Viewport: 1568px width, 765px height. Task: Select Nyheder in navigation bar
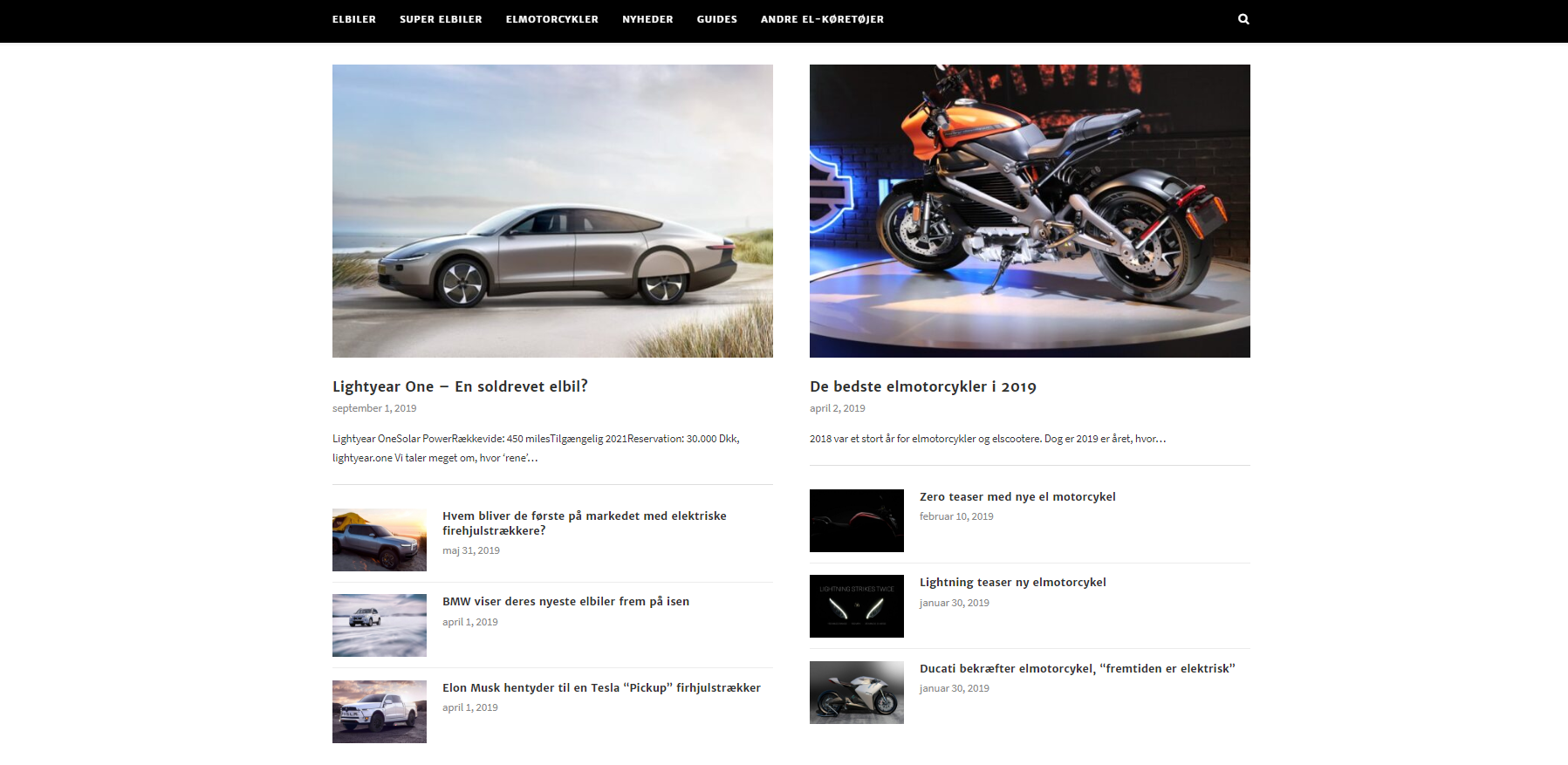pos(647,19)
